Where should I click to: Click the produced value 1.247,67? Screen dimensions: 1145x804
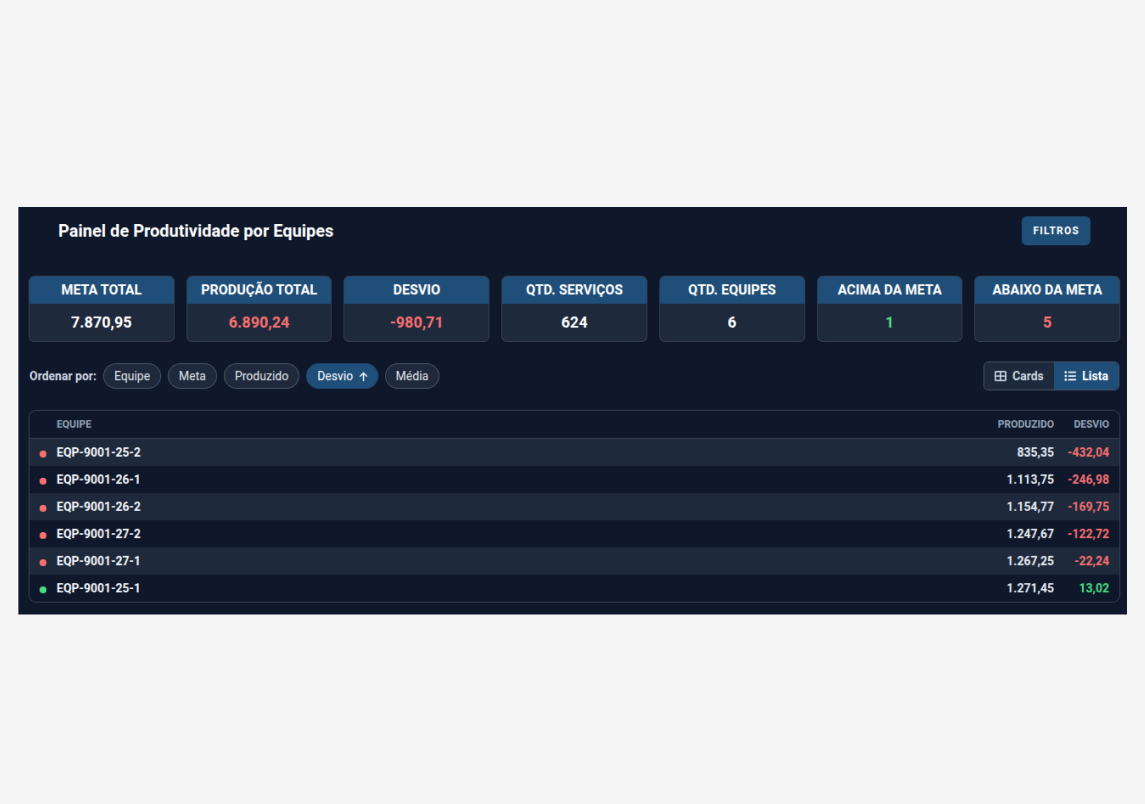(x=1030, y=534)
